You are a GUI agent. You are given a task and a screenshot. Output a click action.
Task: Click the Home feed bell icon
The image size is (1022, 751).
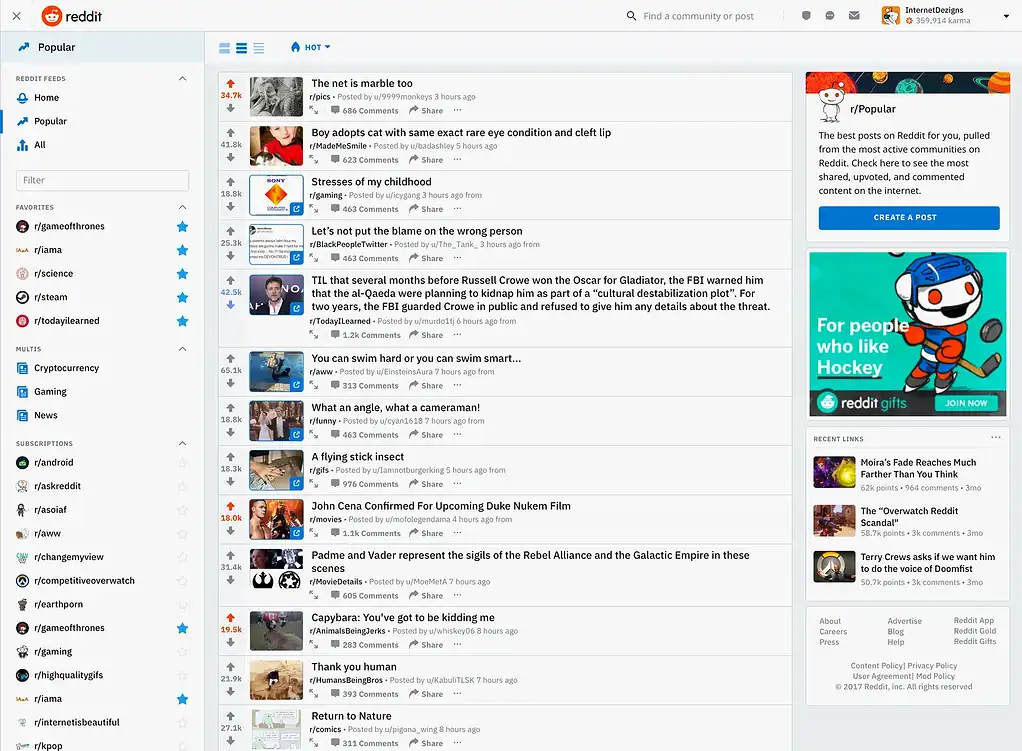tap(23, 98)
